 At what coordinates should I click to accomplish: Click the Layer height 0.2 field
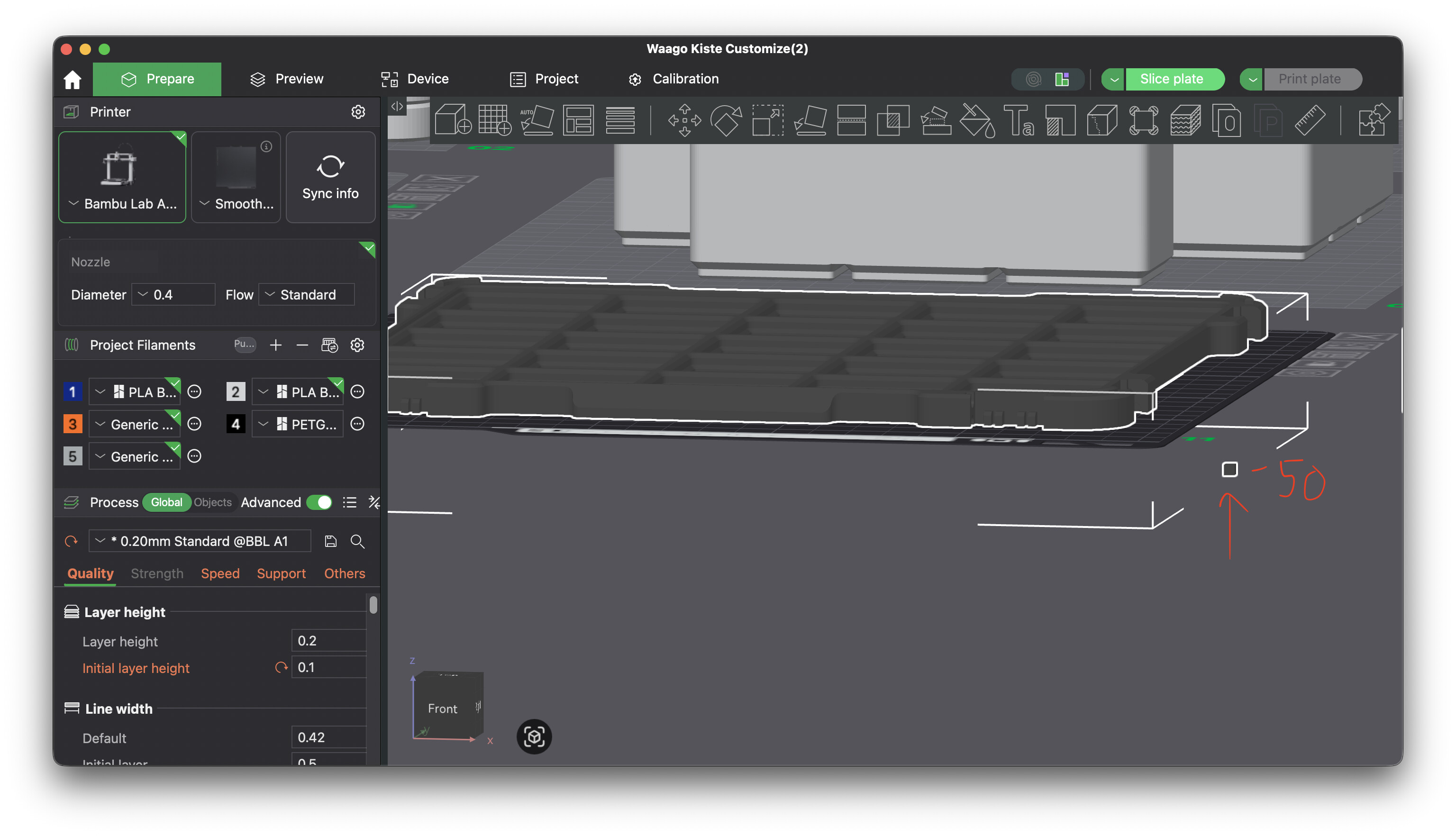tap(329, 641)
